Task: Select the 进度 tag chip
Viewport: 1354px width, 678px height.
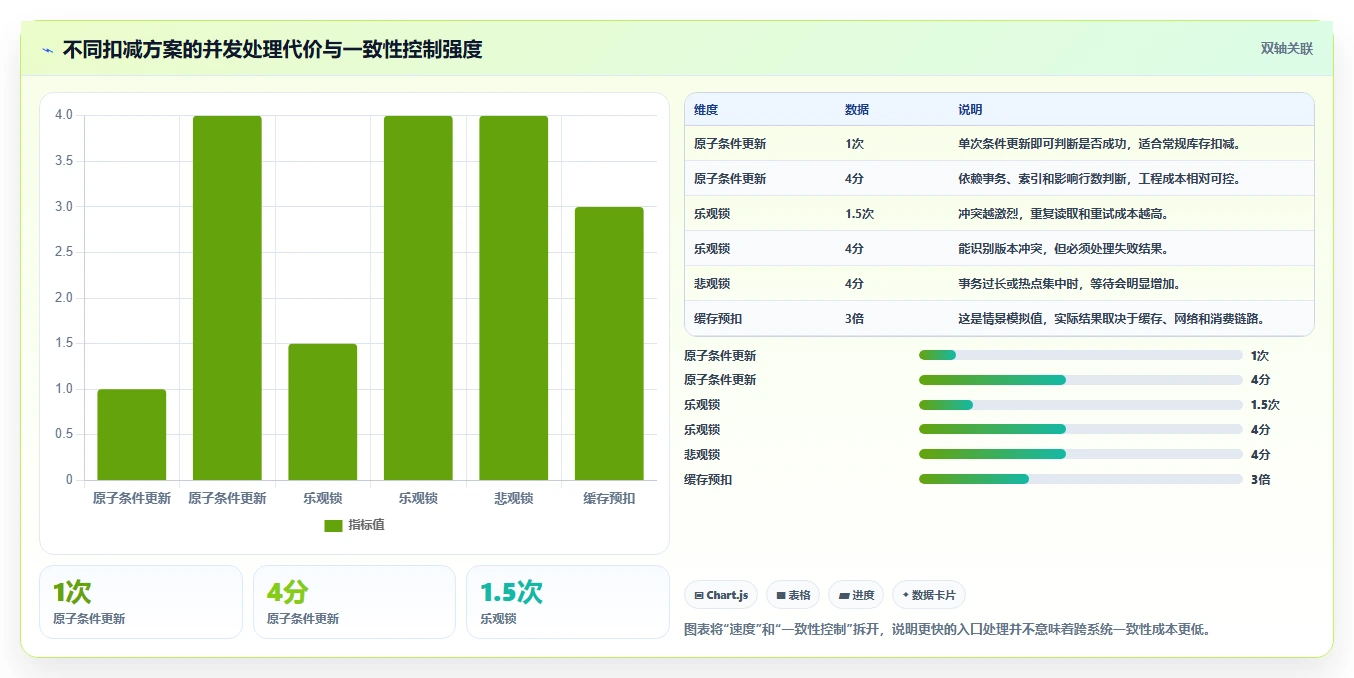Action: [856, 595]
